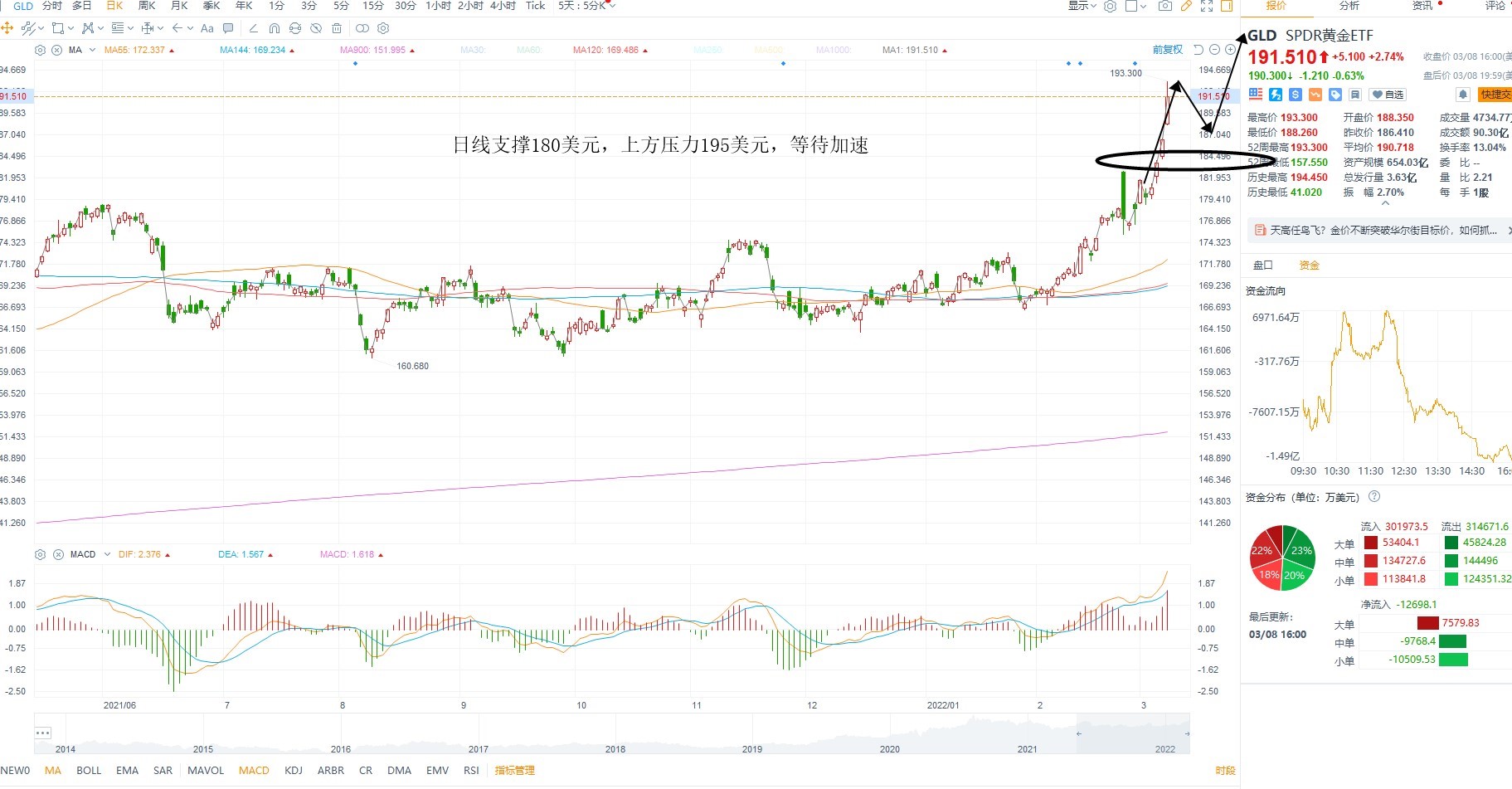This screenshot has width=1512, height=789.
Task: Enable magnet snap mode
Action: [275, 28]
